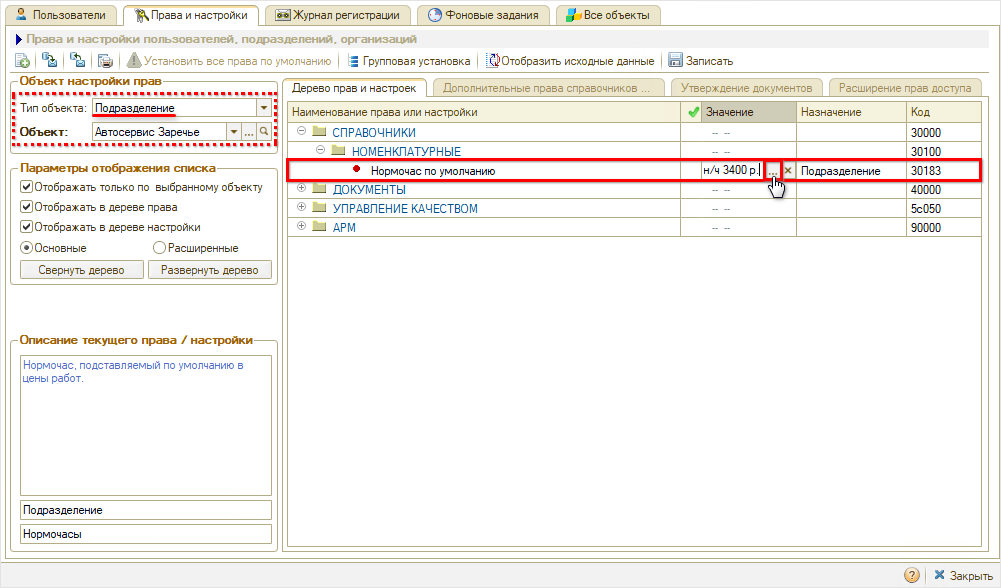This screenshot has height=588, width=1001.
Task: Click Отобразить исходные данные toolbar button
Action: 570,61
